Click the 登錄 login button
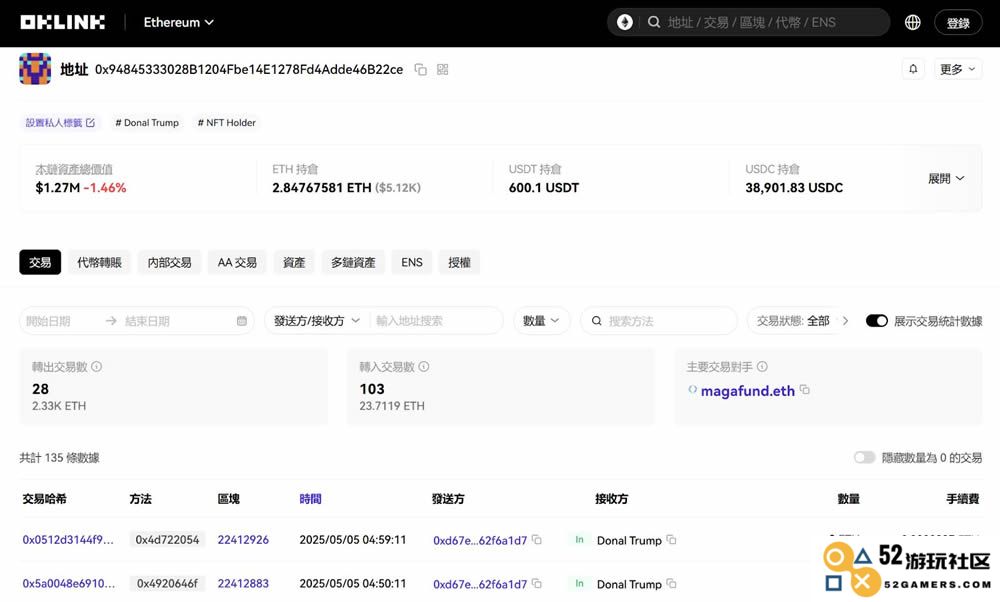The image size is (1000, 602). tap(958, 23)
